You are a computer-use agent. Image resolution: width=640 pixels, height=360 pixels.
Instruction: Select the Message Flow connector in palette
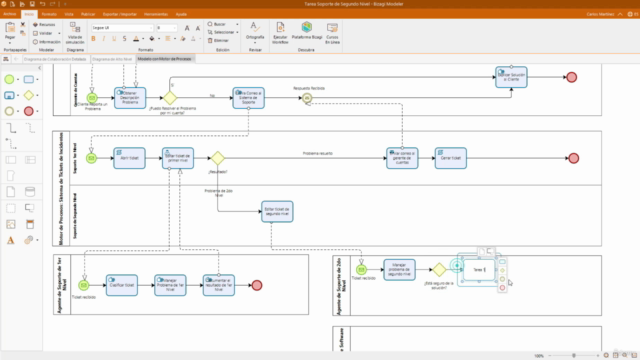(x=11, y=144)
